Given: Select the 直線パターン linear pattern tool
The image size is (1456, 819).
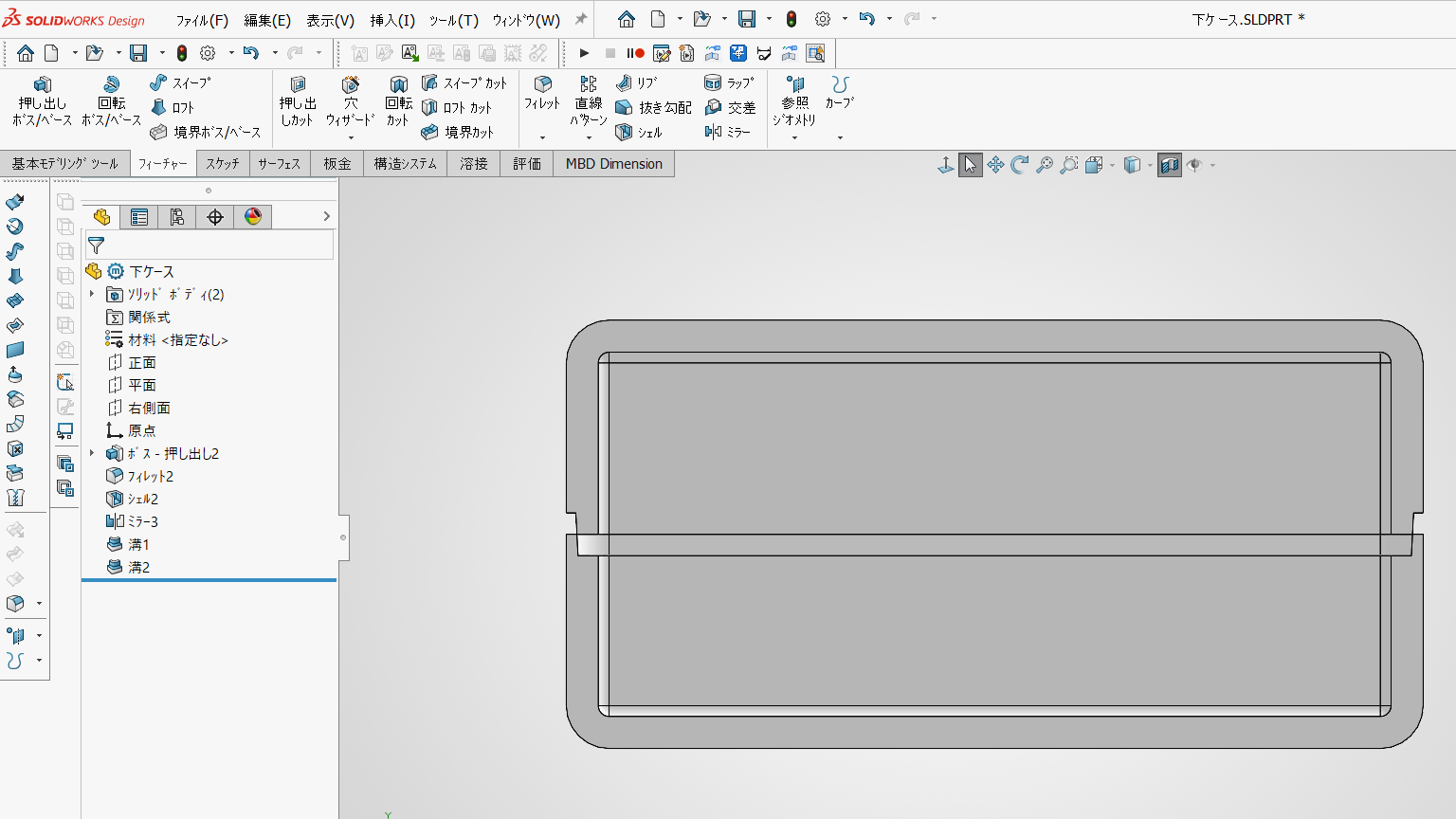Looking at the screenshot, I should [x=589, y=101].
